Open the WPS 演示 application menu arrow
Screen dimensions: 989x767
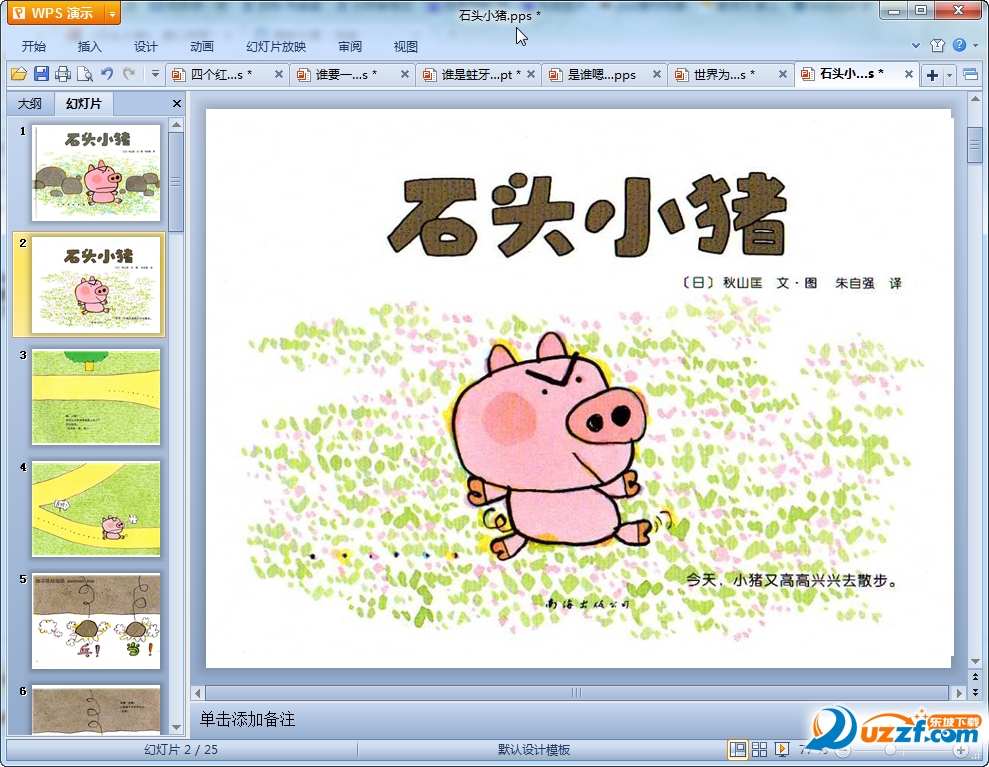point(112,13)
